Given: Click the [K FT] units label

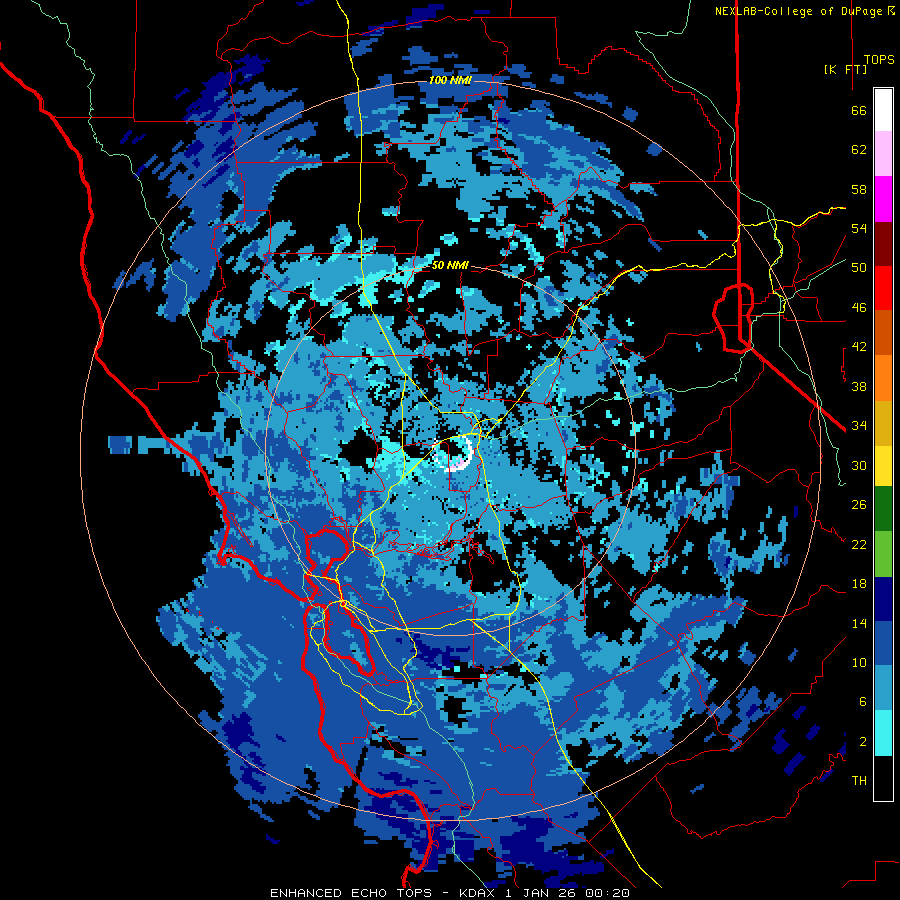Looking at the screenshot, I should click(x=845, y=69).
